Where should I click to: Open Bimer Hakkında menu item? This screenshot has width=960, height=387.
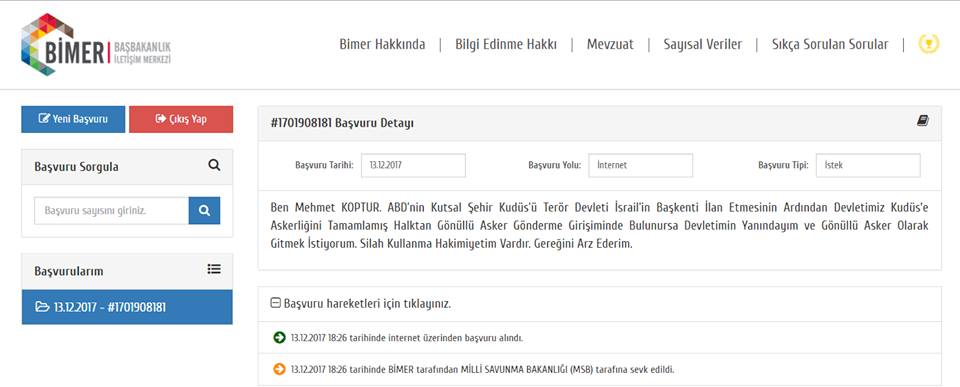382,45
